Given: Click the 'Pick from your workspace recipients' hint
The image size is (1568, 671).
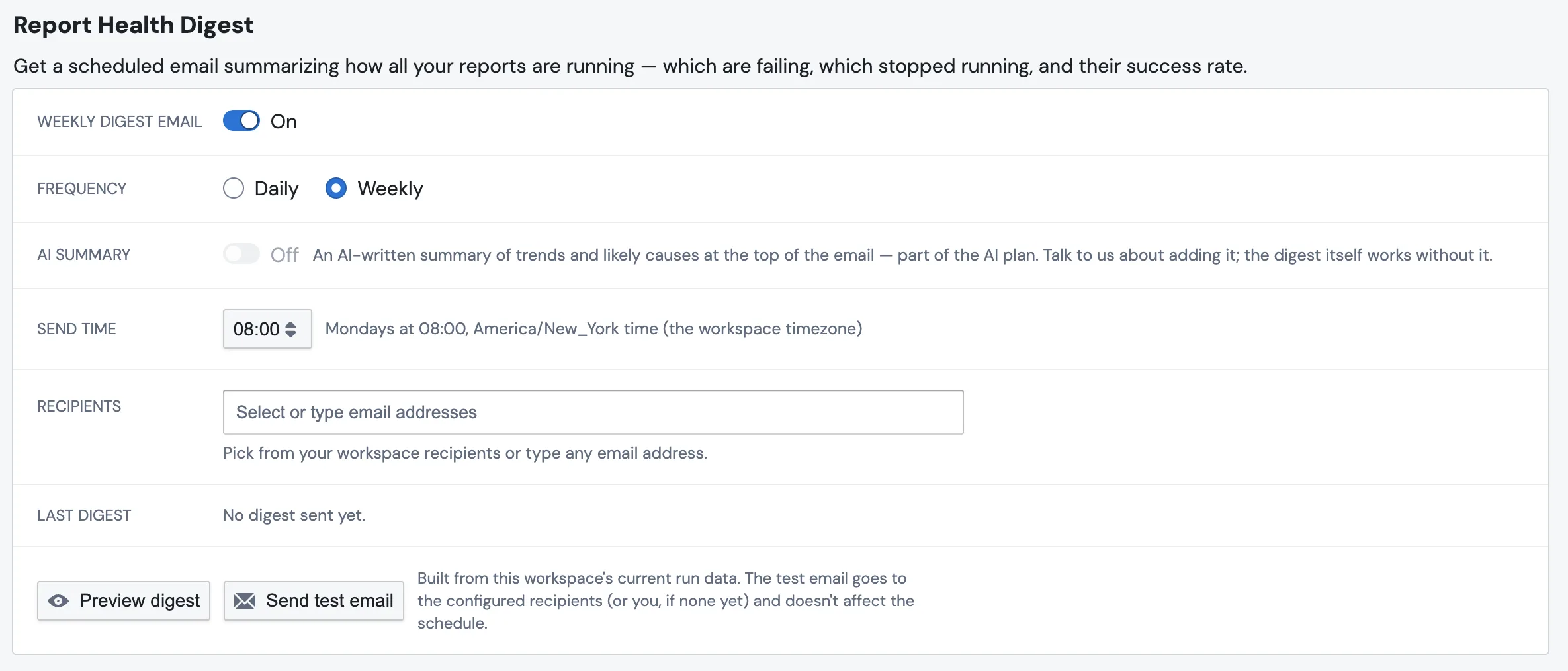Looking at the screenshot, I should 464,453.
